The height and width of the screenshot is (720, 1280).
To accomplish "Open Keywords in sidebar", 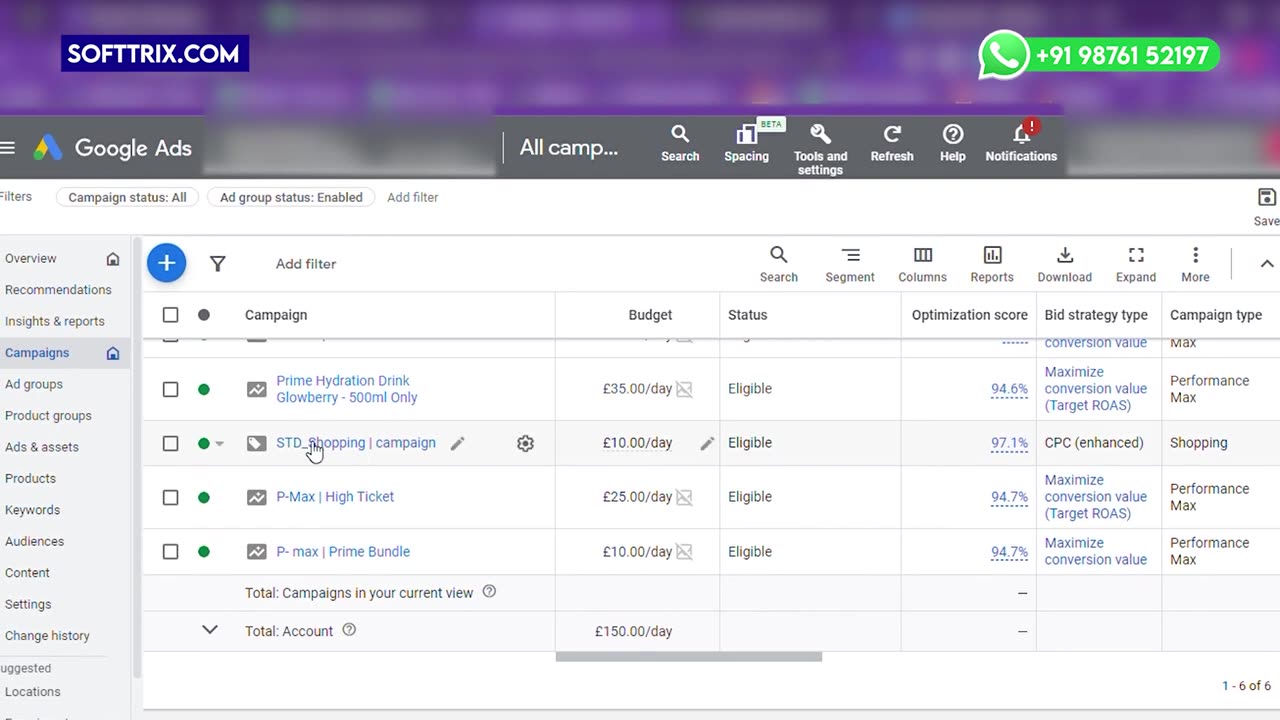I will [x=33, y=510].
